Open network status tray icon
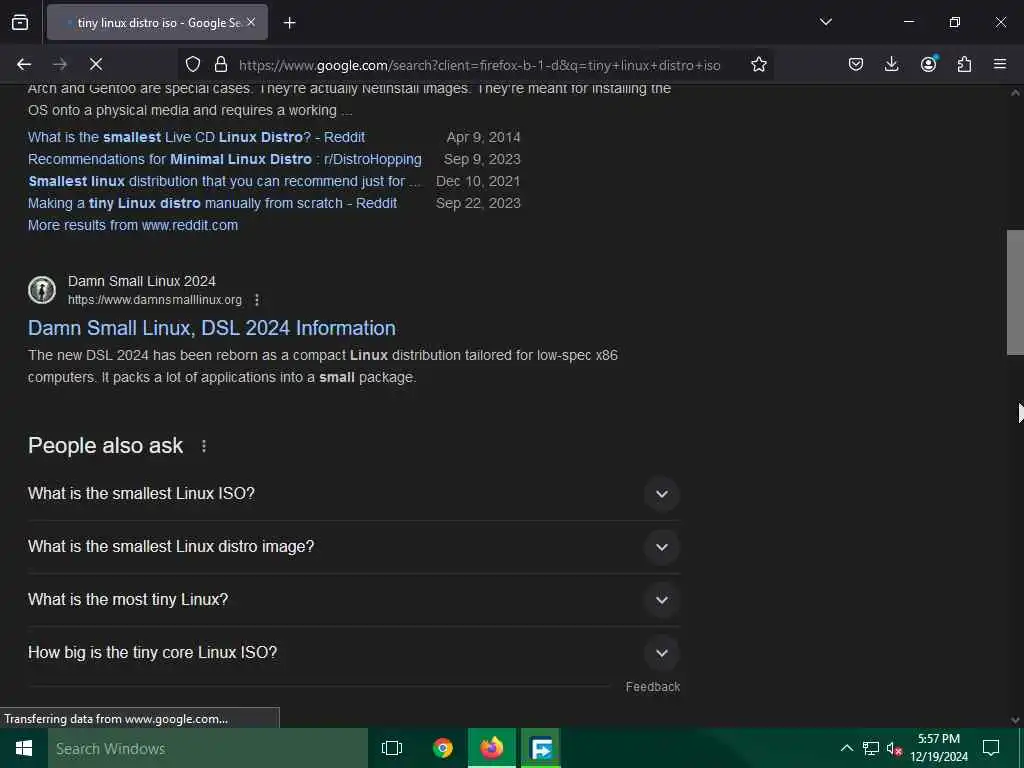 click(x=871, y=748)
